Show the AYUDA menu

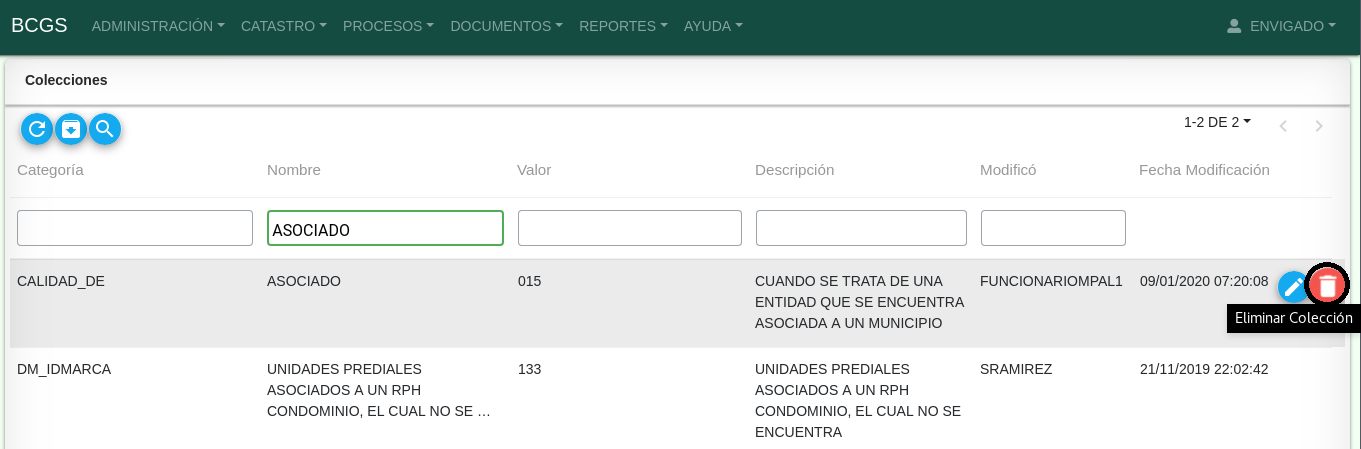713,26
